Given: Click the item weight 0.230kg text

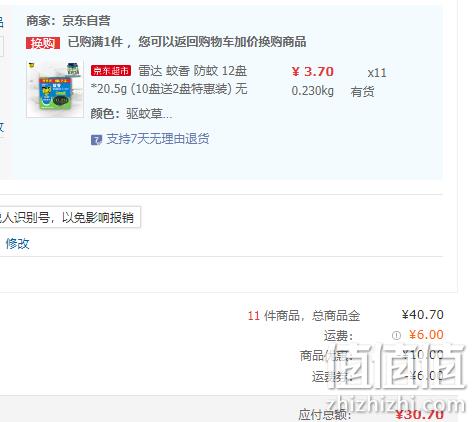Looking at the screenshot, I should 313,91.
